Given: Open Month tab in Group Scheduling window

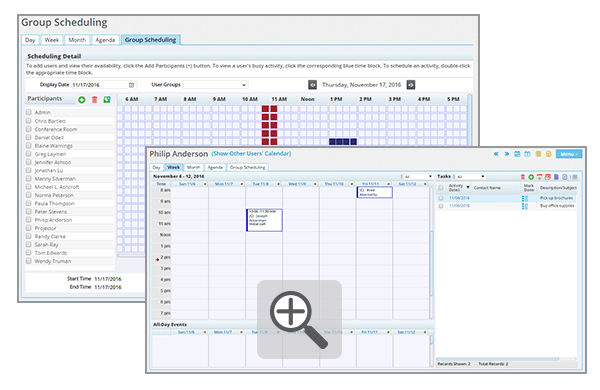Looking at the screenshot, I should pos(77,40).
